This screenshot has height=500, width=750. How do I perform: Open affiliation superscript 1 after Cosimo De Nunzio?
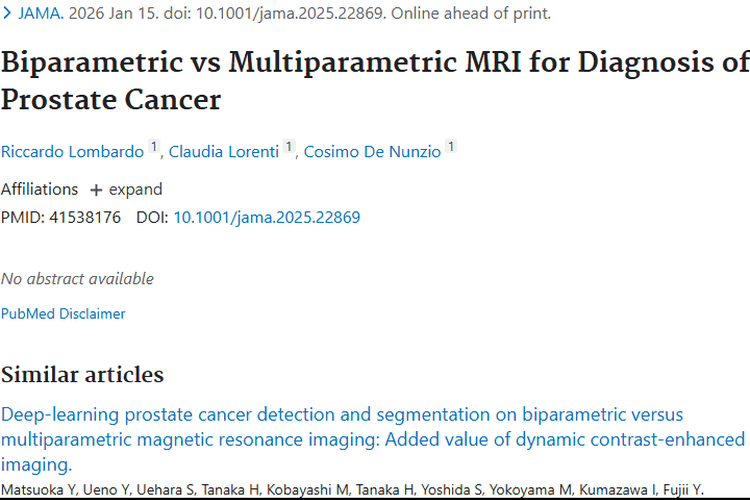tap(451, 148)
